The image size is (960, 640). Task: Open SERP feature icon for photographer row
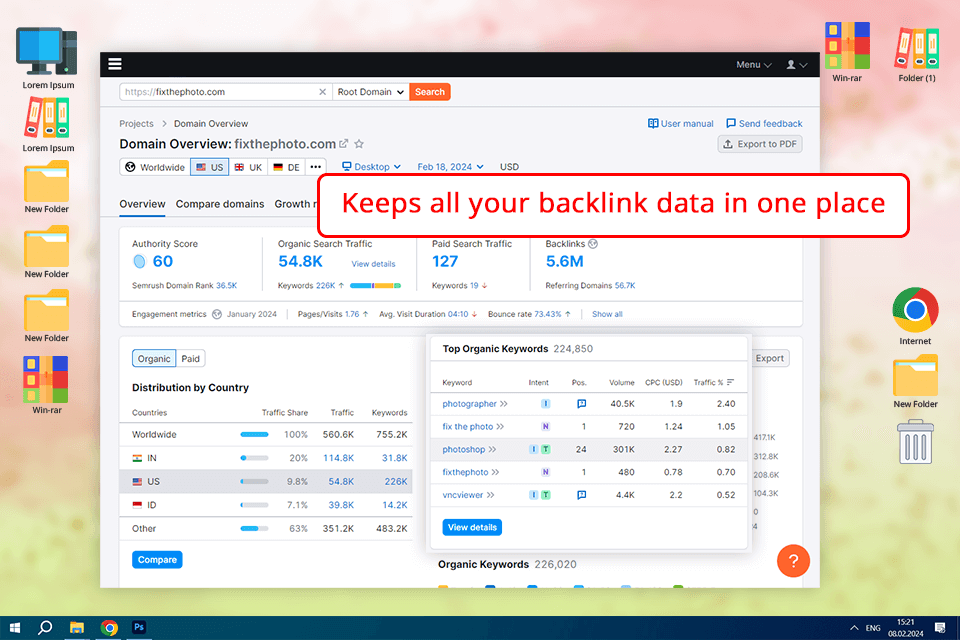point(581,404)
